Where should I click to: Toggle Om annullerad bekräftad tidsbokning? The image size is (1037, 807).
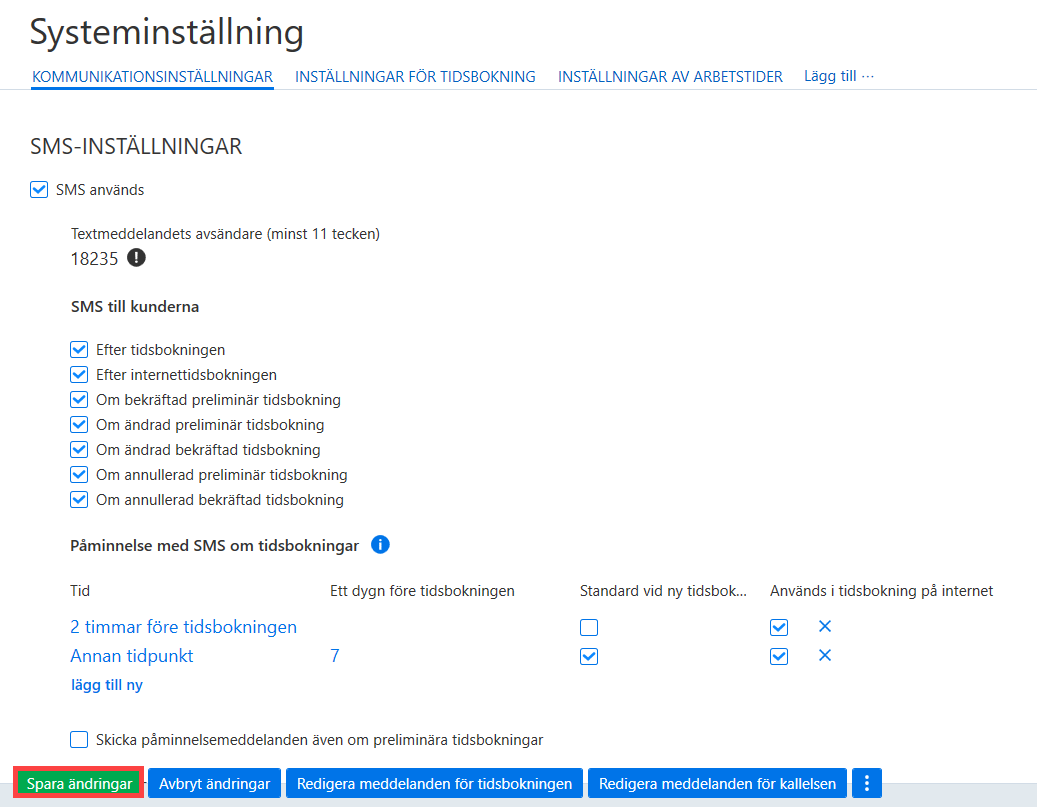[x=79, y=499]
